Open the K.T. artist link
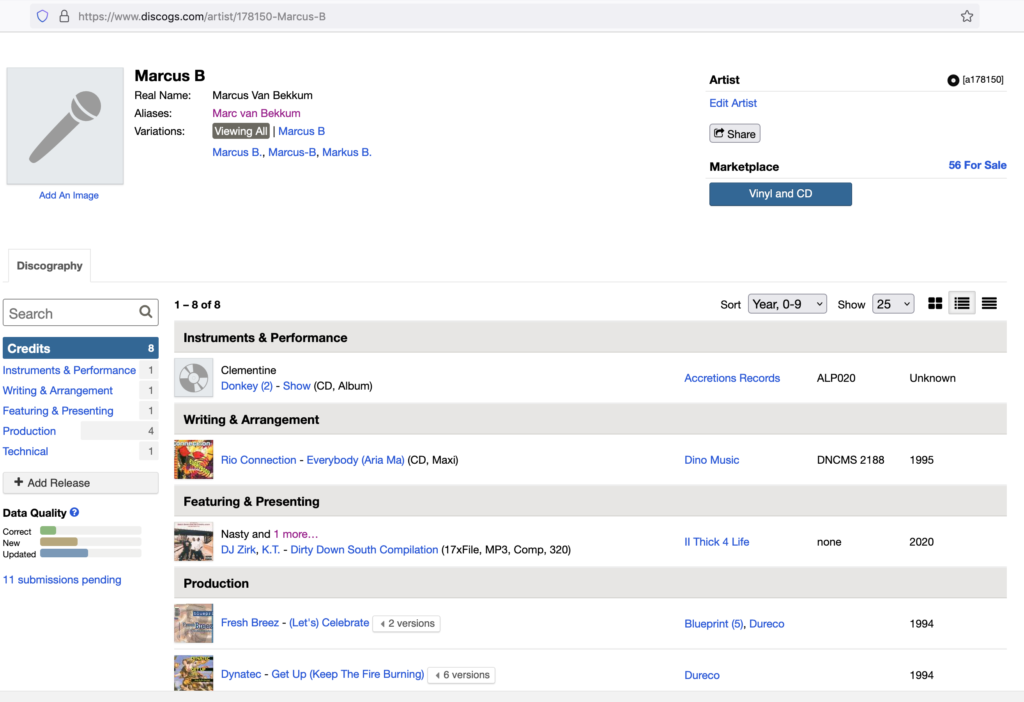 [270, 550]
